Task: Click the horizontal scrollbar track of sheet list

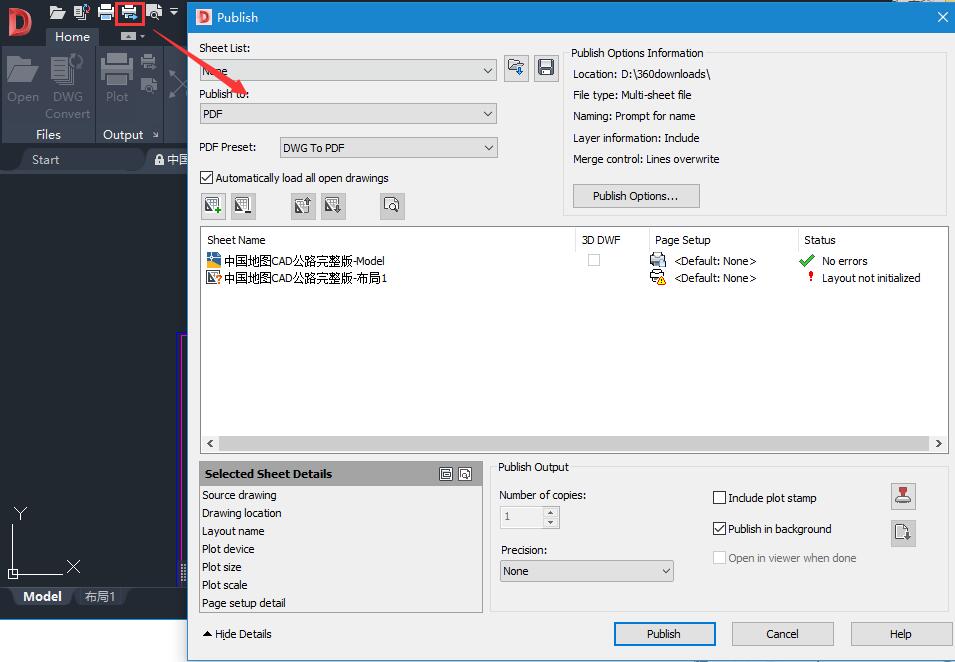Action: (574, 443)
